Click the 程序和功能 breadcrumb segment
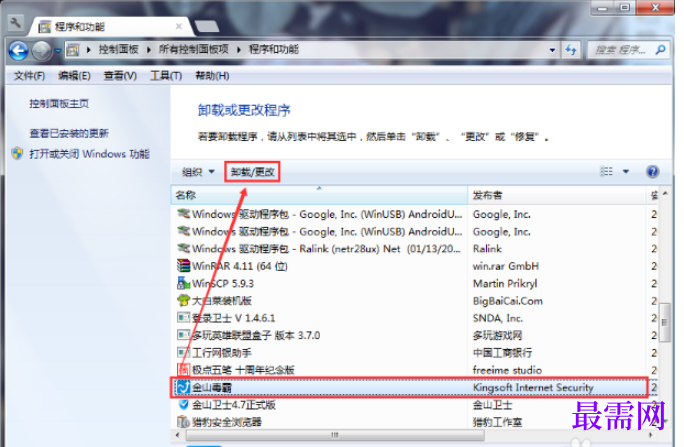 (x=274, y=49)
